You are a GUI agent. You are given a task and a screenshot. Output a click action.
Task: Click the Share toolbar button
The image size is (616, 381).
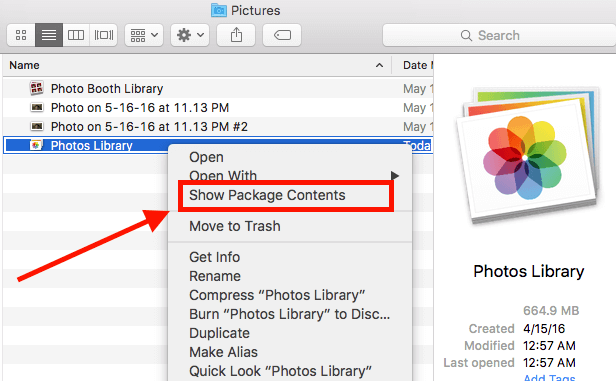click(x=236, y=35)
